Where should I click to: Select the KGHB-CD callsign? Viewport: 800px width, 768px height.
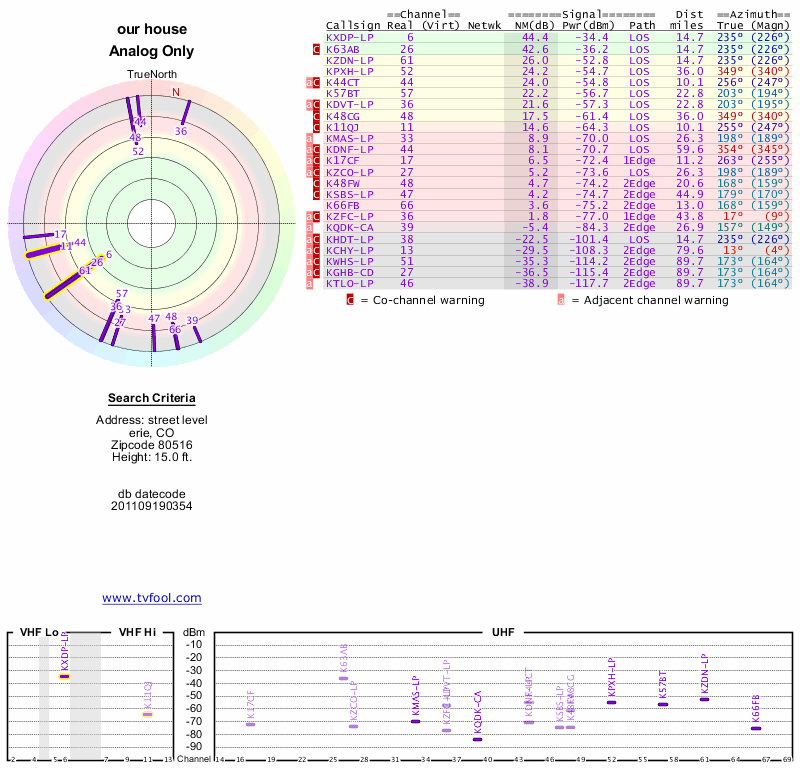pyautogui.click(x=349, y=272)
